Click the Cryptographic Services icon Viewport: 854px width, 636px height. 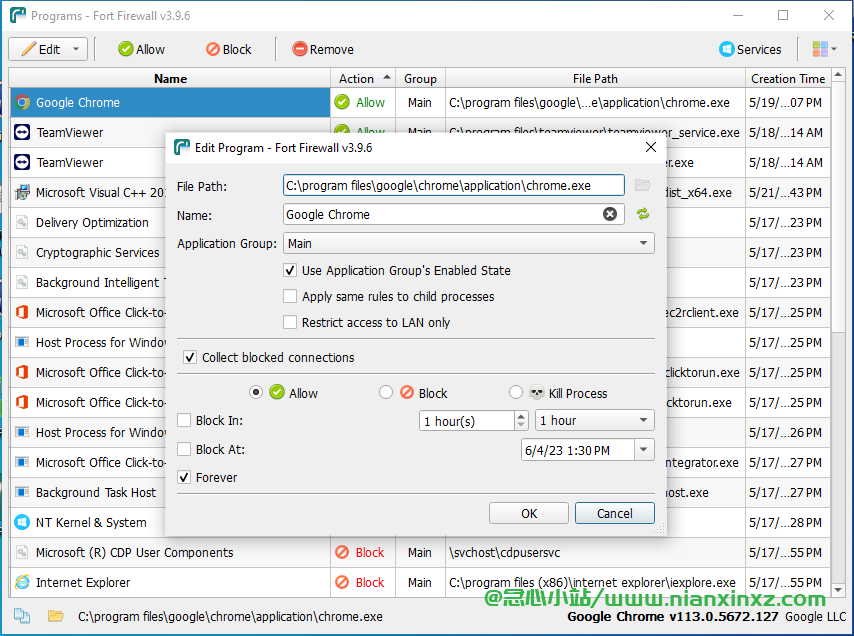click(x=22, y=252)
